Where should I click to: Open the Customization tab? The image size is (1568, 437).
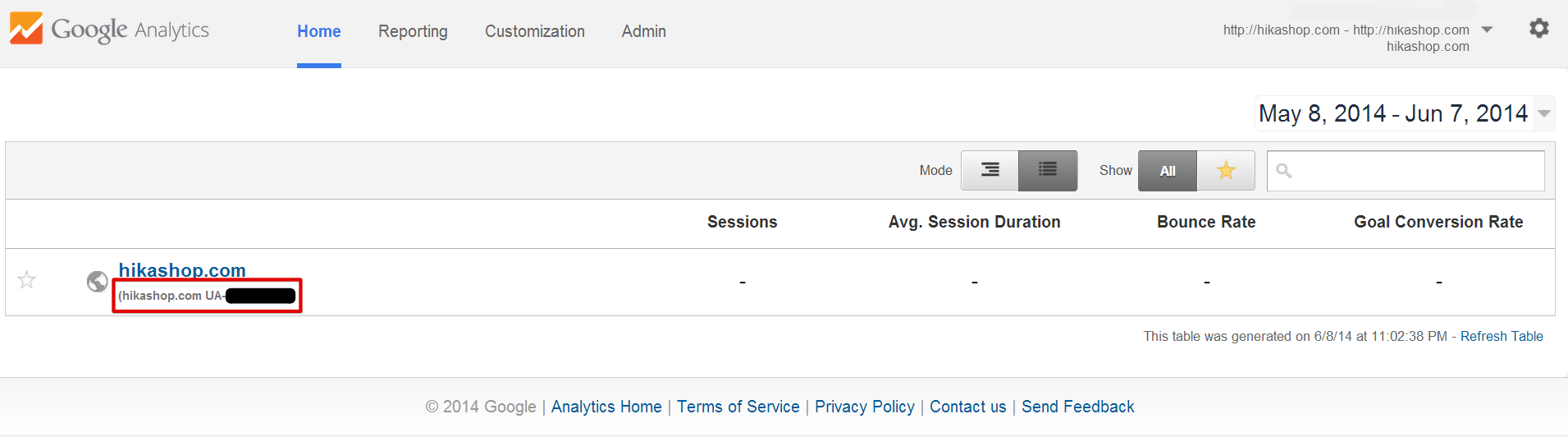point(535,31)
